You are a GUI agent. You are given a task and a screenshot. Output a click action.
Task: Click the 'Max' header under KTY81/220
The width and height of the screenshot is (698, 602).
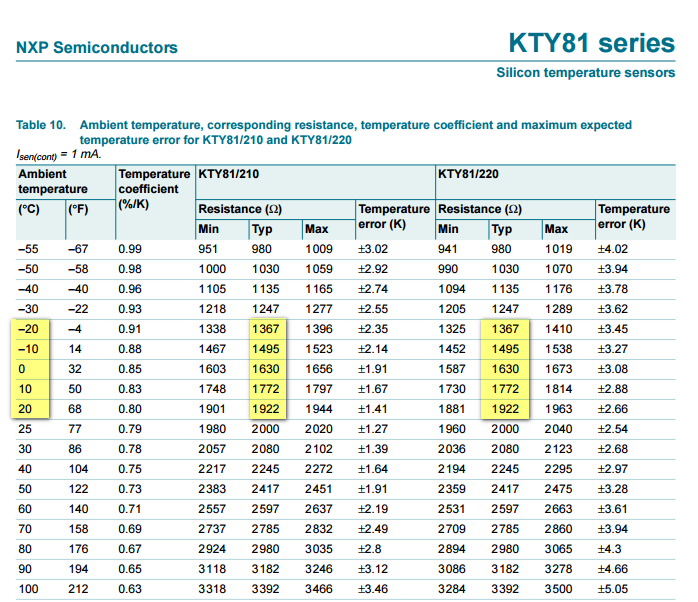coord(556,229)
